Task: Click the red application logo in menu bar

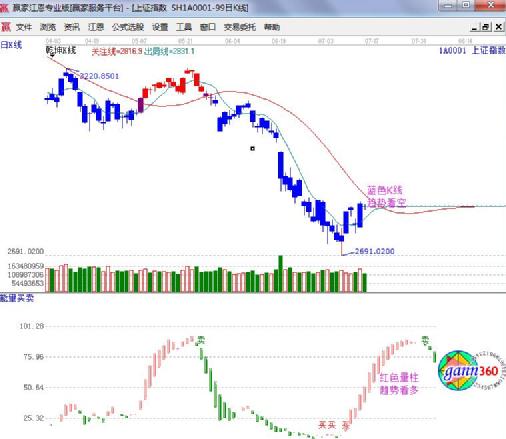Action: point(6,27)
